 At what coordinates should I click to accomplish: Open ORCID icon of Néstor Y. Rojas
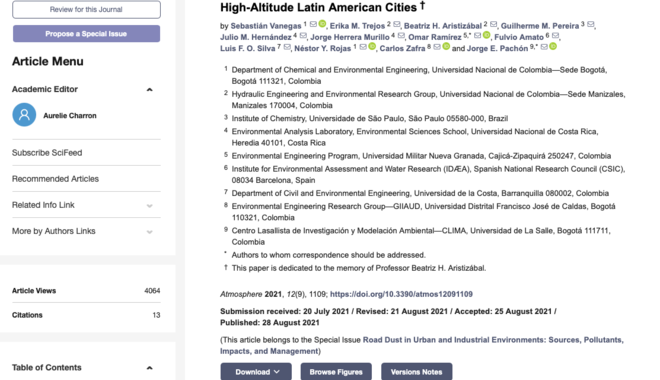[372, 47]
